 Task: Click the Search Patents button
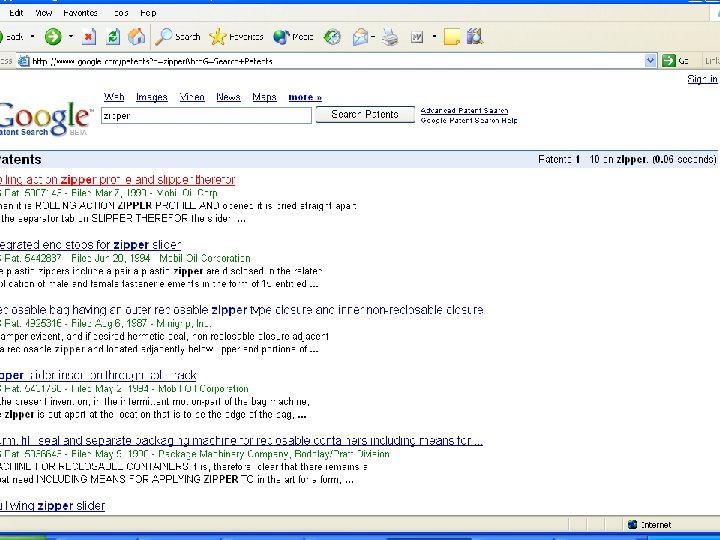pyautogui.click(x=365, y=114)
